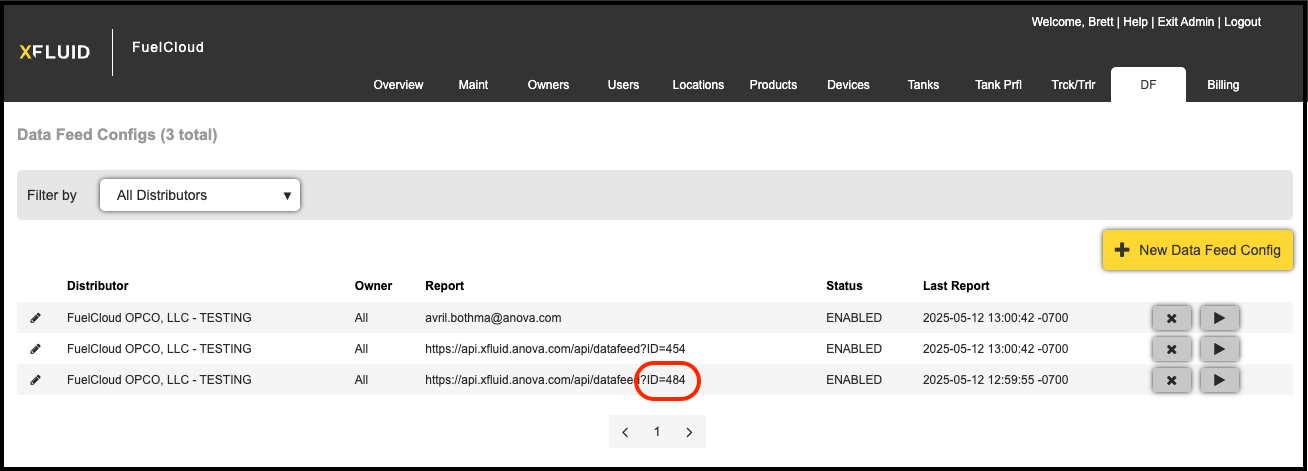Create a New Data Feed Config
Screen dimensions: 1308x471
pos(1198,250)
